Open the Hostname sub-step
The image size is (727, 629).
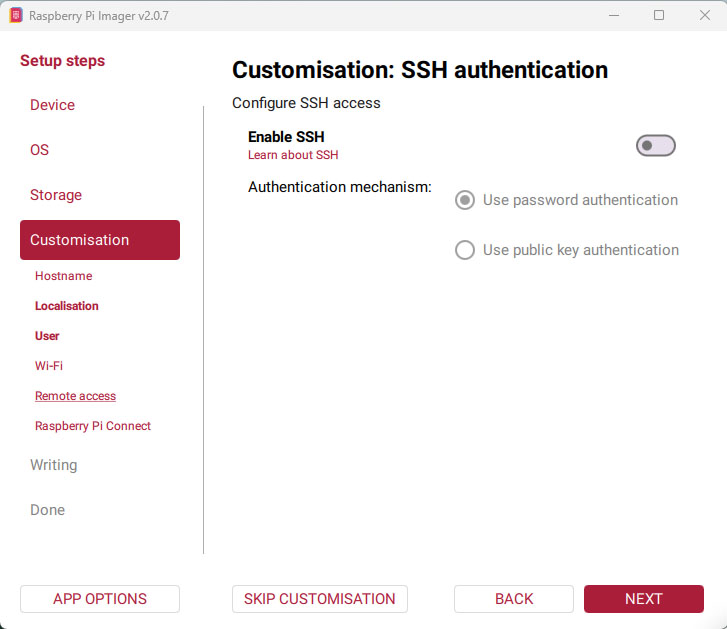tap(64, 276)
